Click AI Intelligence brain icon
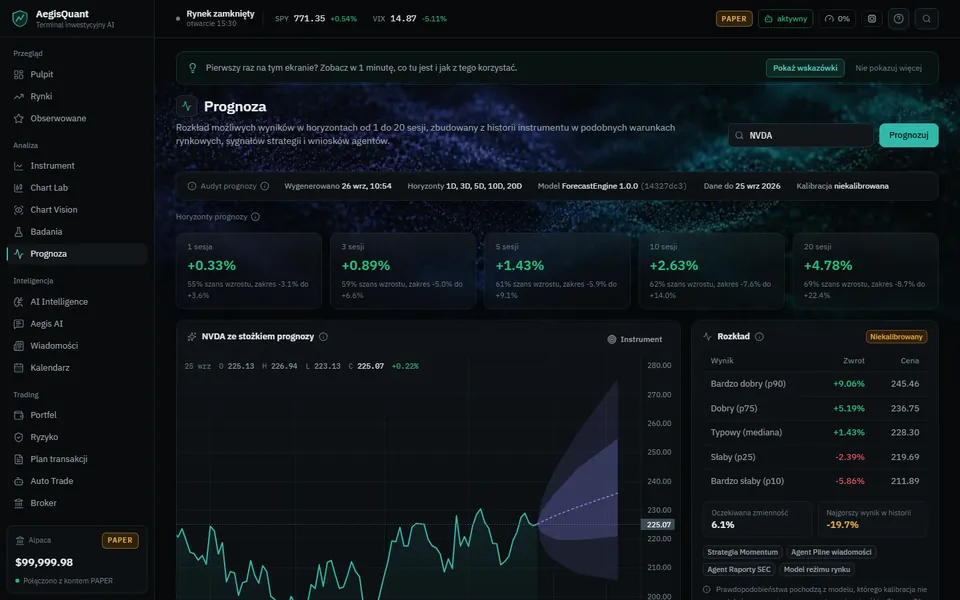The height and width of the screenshot is (600, 960). (18, 301)
